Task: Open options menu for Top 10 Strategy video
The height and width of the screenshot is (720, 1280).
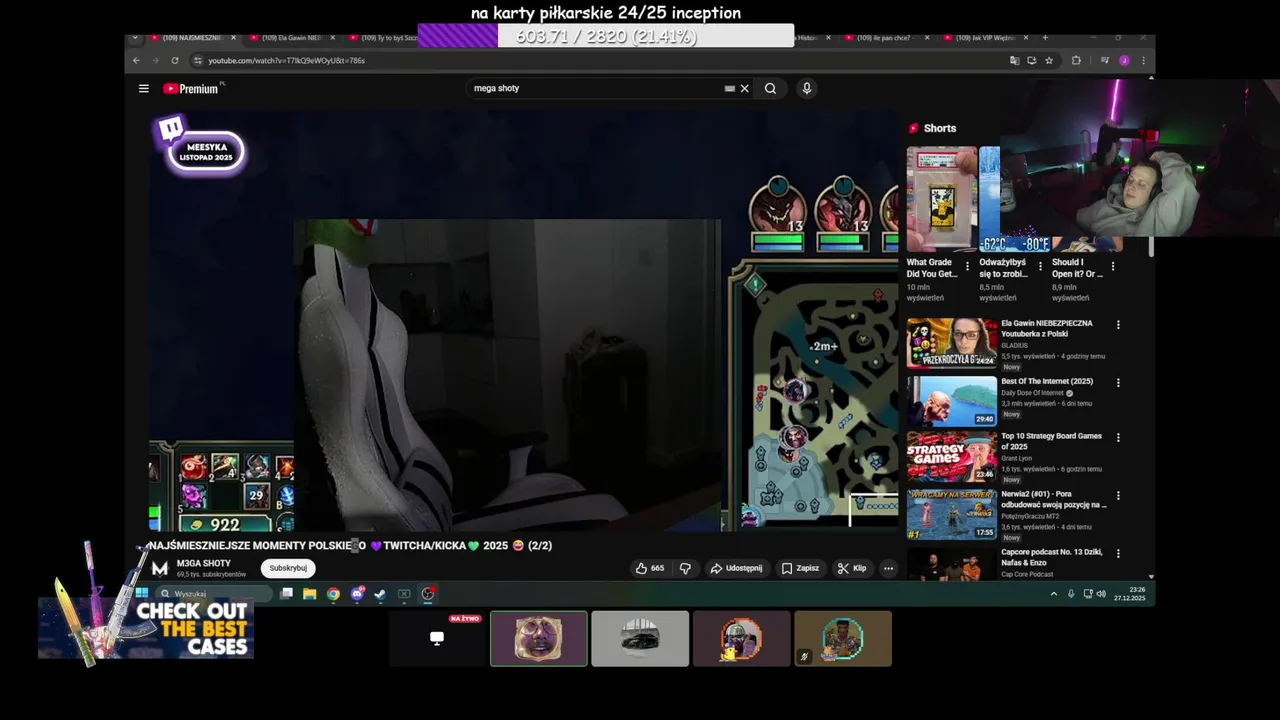Action: pos(1118,438)
